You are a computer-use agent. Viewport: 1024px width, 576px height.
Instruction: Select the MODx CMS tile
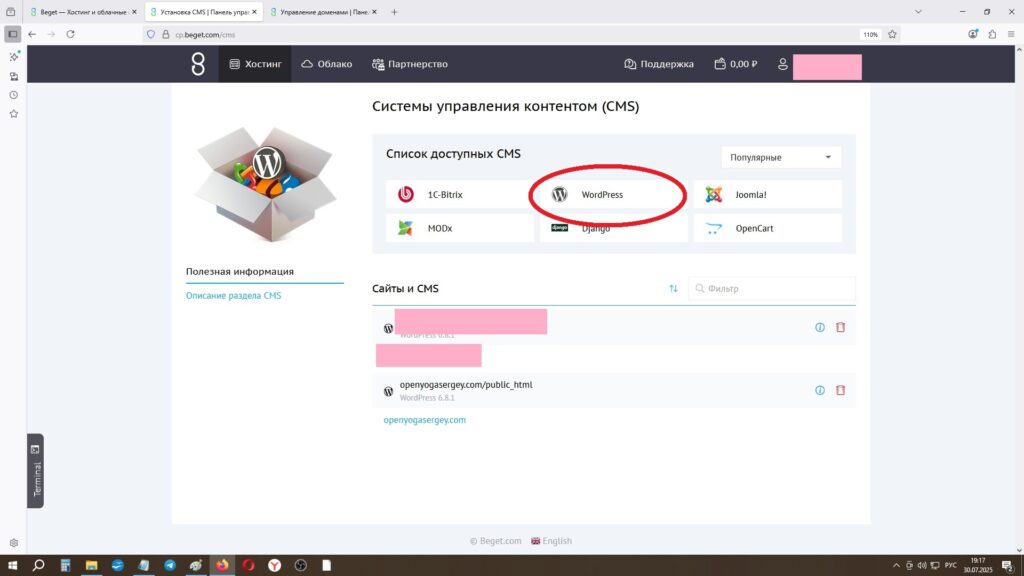[x=460, y=229]
